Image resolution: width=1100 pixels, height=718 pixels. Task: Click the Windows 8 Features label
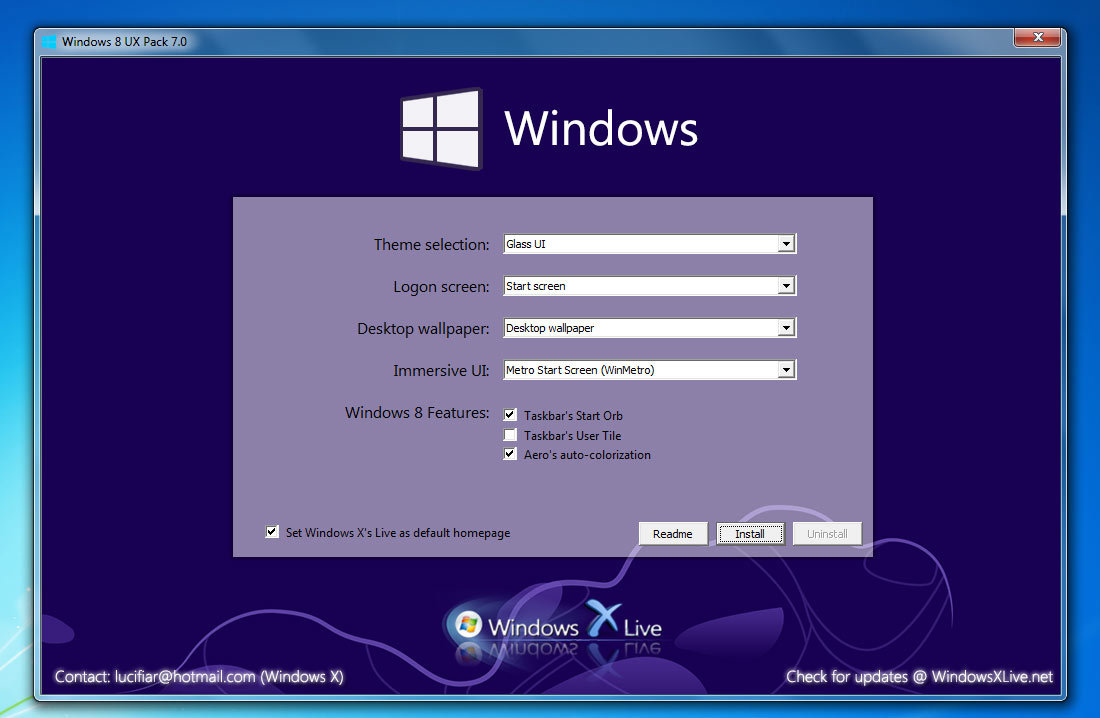coord(417,413)
